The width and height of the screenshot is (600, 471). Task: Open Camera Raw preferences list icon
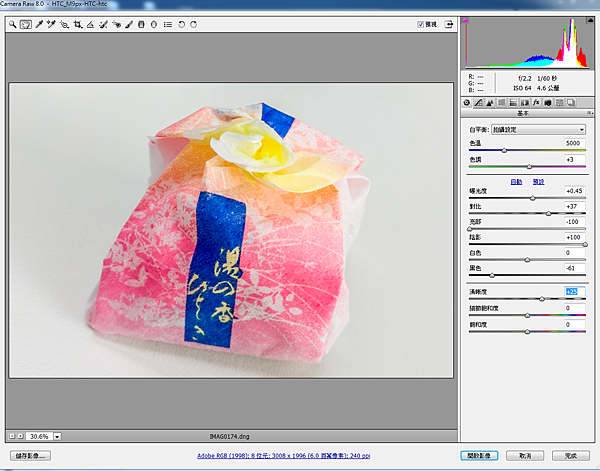[168, 24]
